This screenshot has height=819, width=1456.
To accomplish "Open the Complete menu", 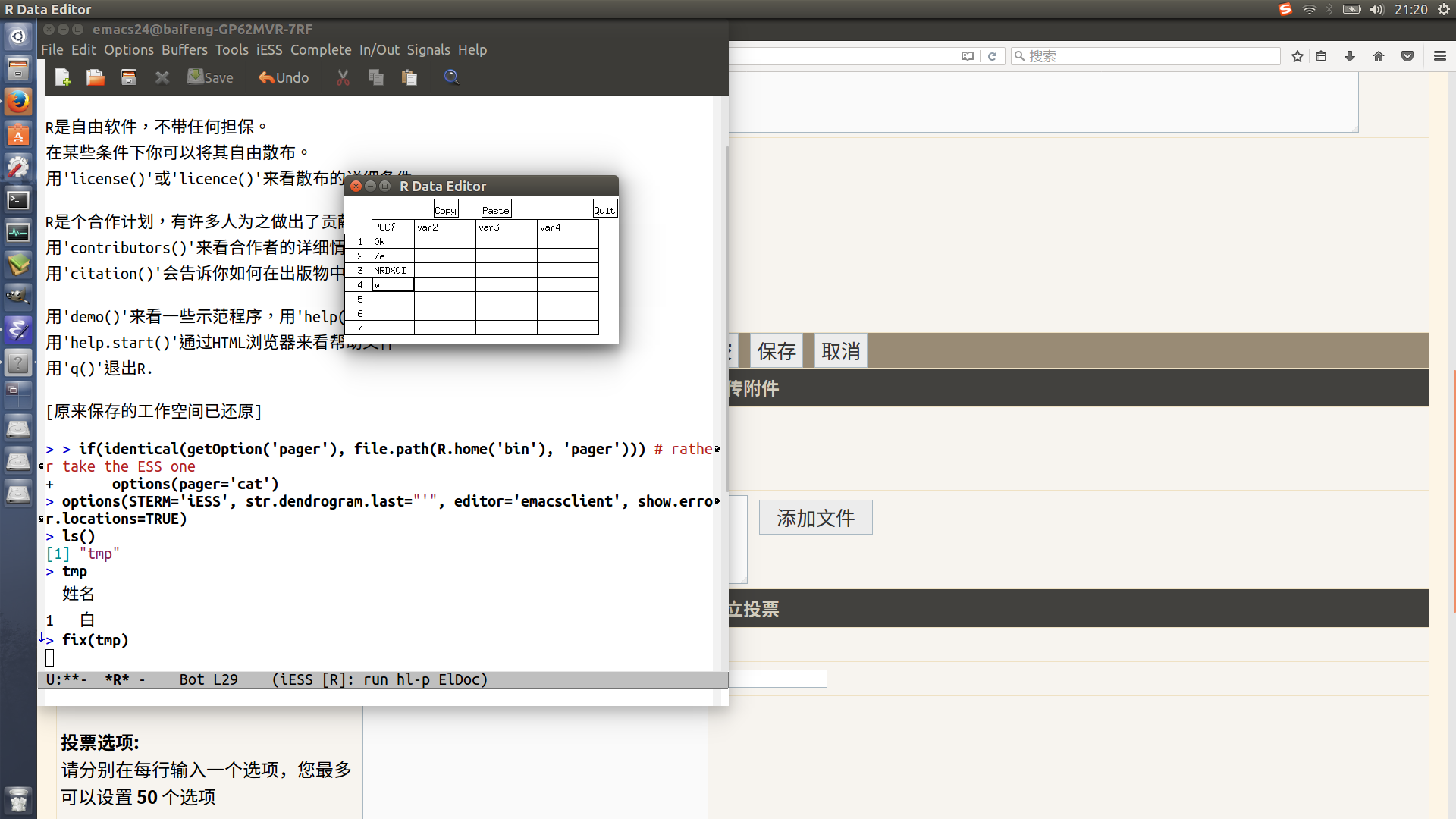I will click(321, 50).
